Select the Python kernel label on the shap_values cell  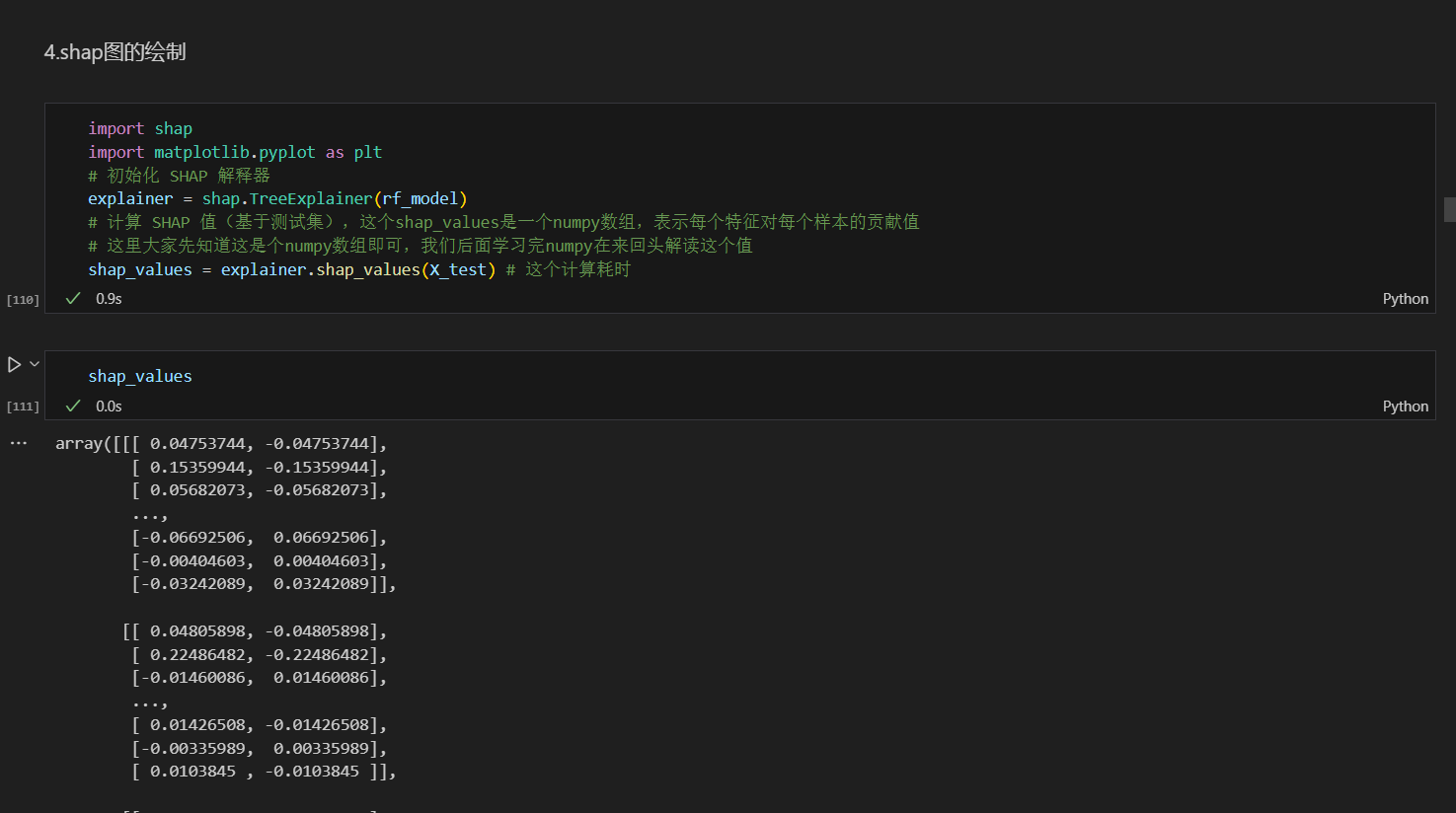point(1405,406)
